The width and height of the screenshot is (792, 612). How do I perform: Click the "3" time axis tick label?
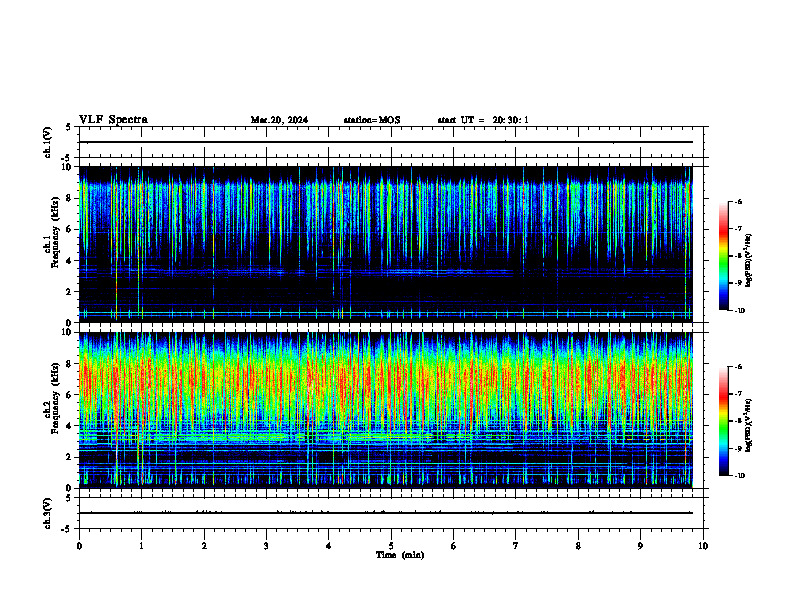(x=266, y=546)
